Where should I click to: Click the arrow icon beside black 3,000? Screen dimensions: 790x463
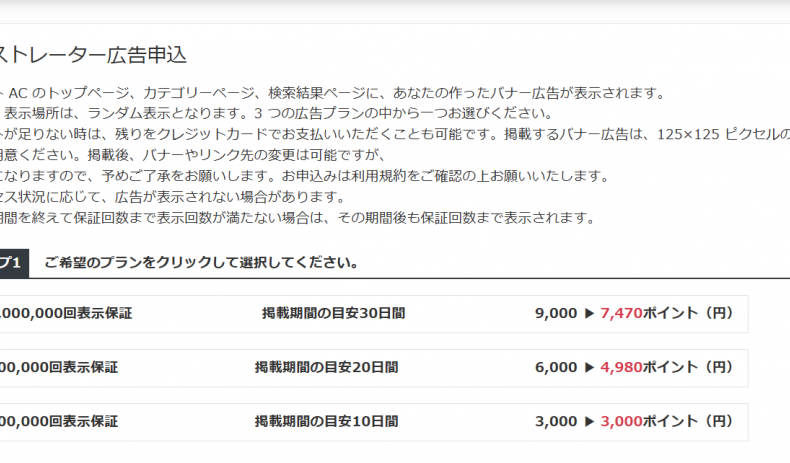[x=589, y=421]
